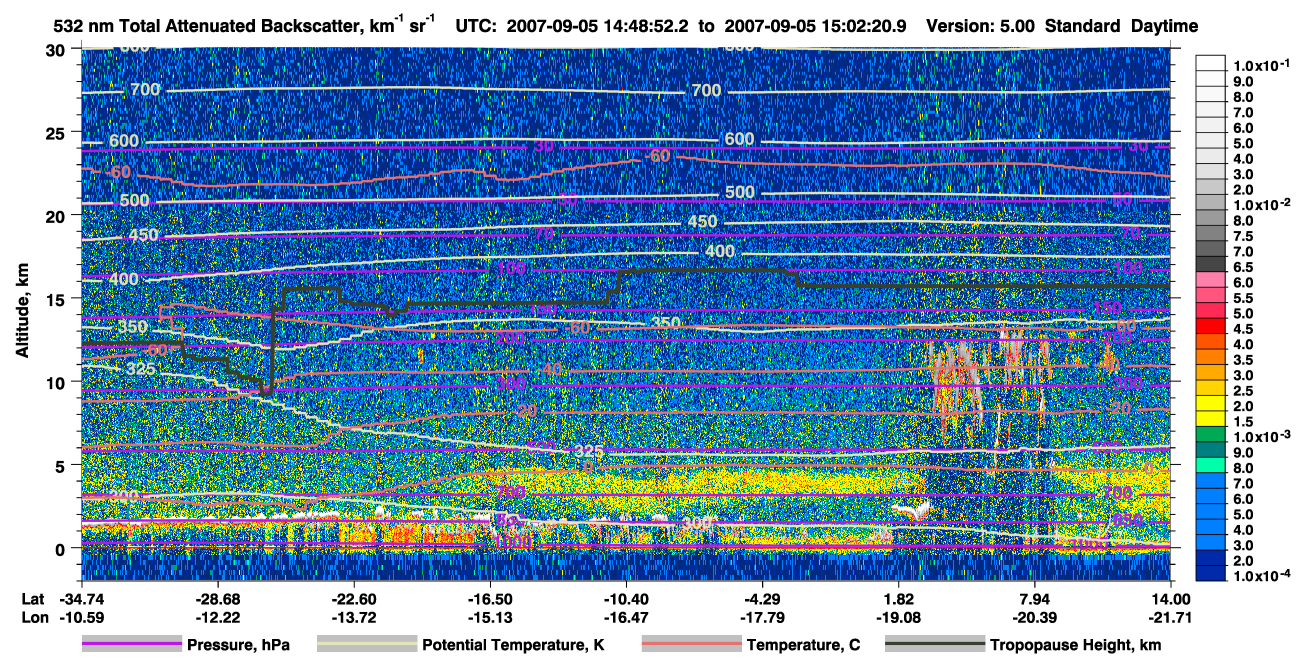Click the altitude tick label '10'
1300x667 pixels.
(x=58, y=382)
